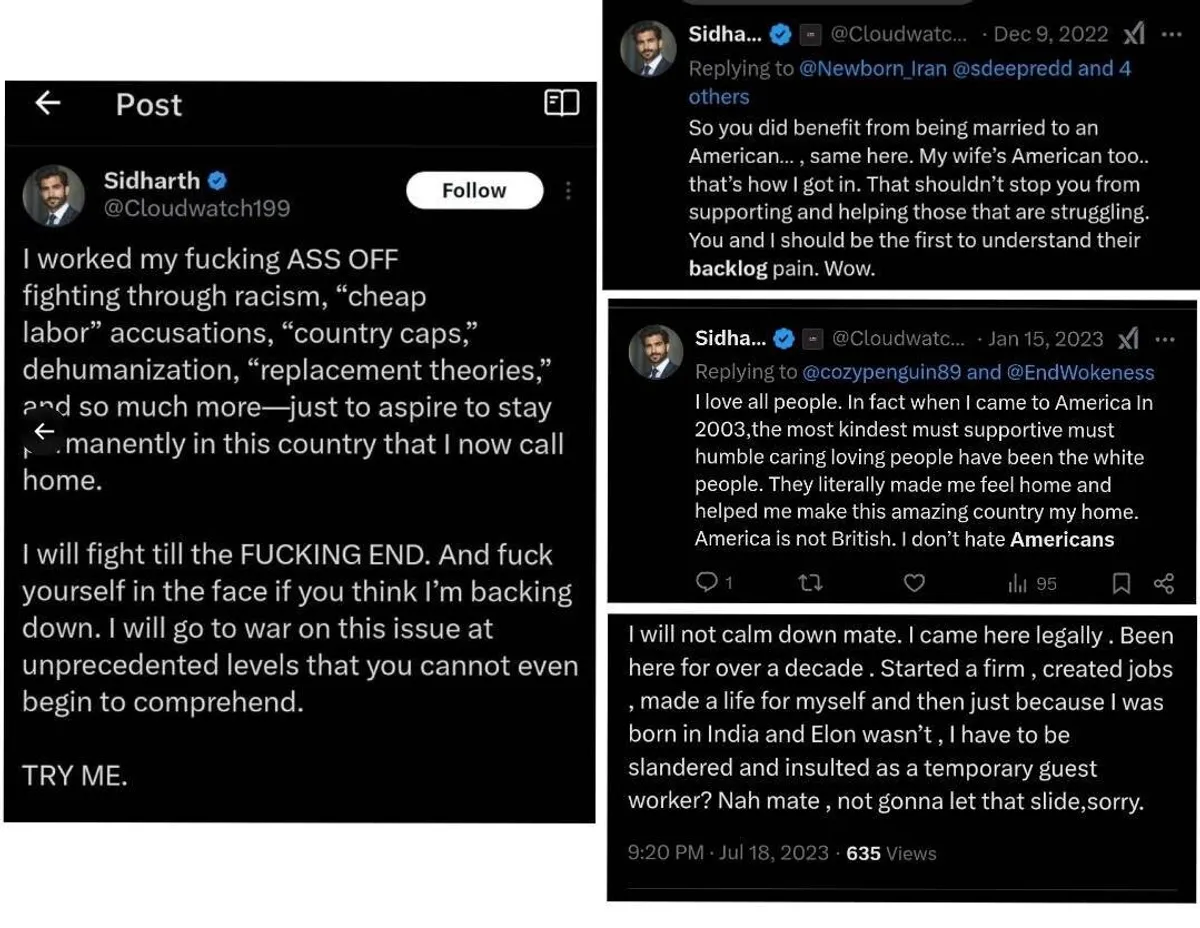This screenshot has width=1200, height=928.
Task: Follow Sidharth's account
Action: click(x=474, y=190)
